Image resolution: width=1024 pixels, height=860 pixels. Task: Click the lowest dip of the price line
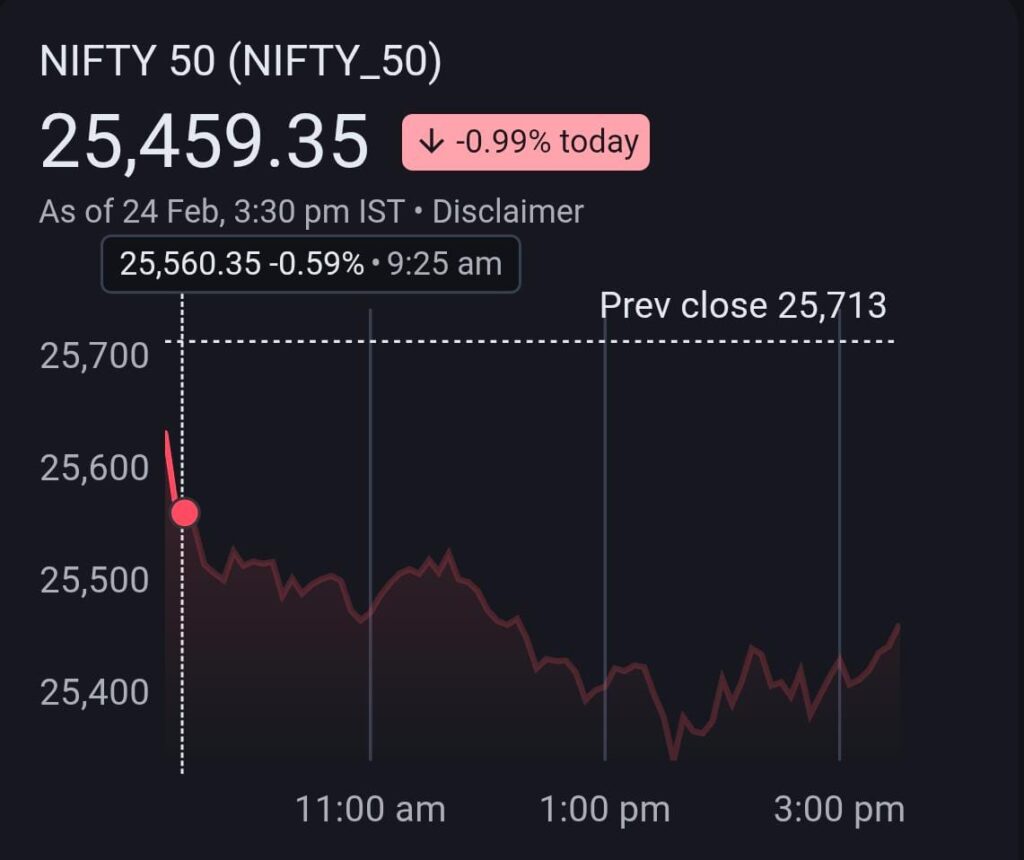coord(673,757)
